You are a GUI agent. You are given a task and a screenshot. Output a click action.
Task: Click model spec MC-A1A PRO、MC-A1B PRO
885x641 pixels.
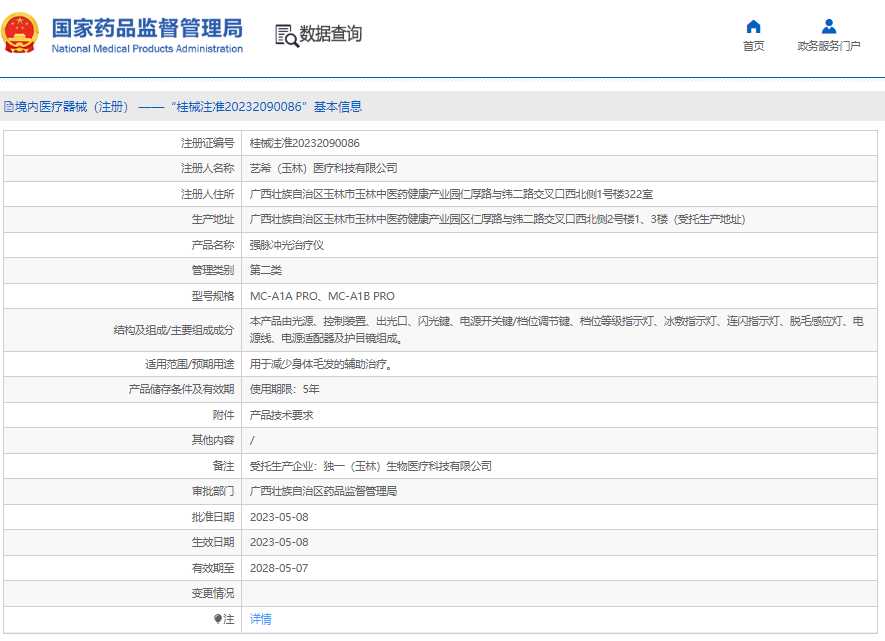point(322,296)
